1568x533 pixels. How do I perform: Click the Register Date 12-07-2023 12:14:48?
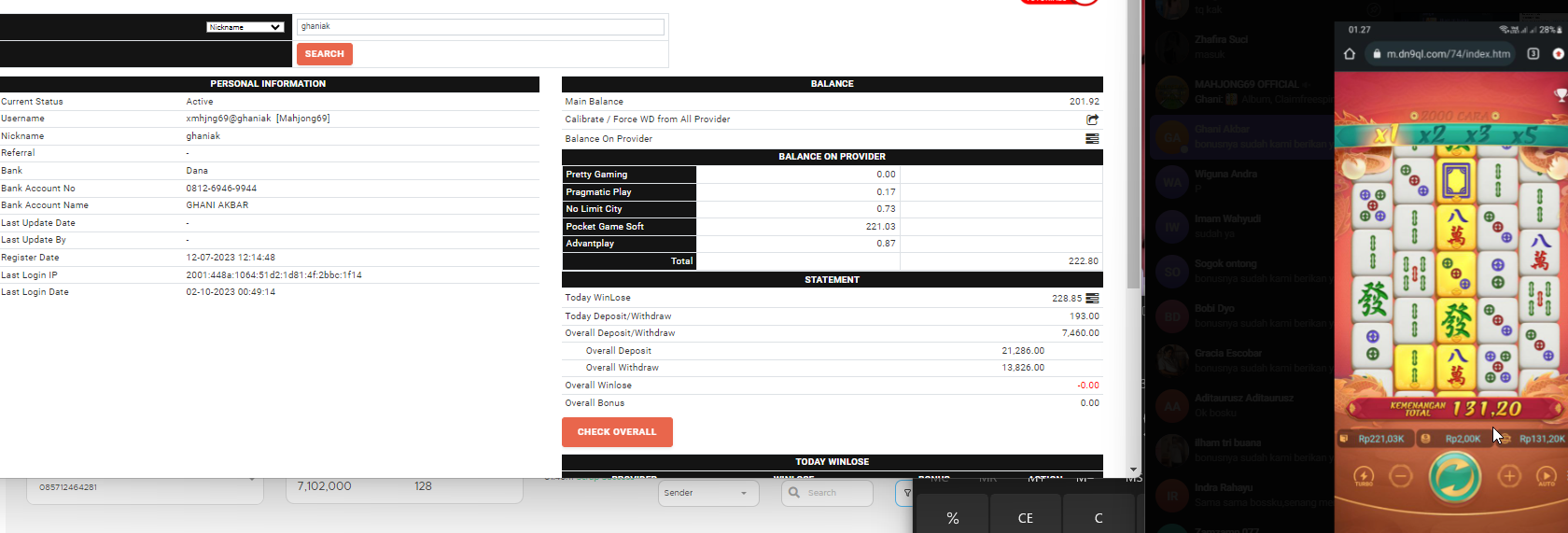point(231,258)
